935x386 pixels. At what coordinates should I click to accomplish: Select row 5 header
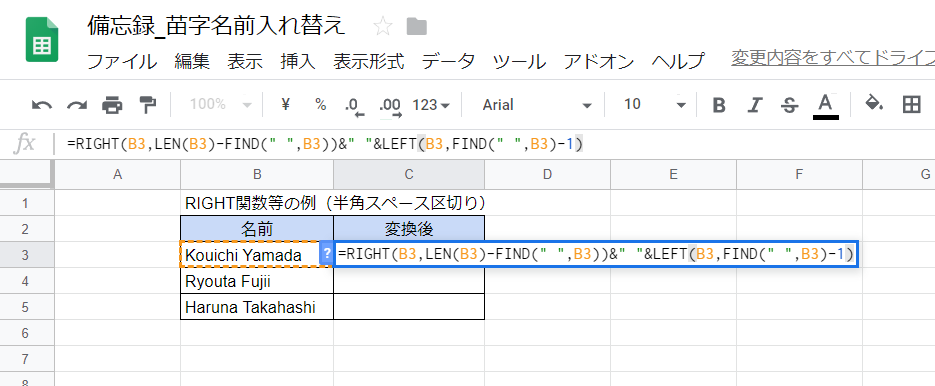tap(26, 307)
